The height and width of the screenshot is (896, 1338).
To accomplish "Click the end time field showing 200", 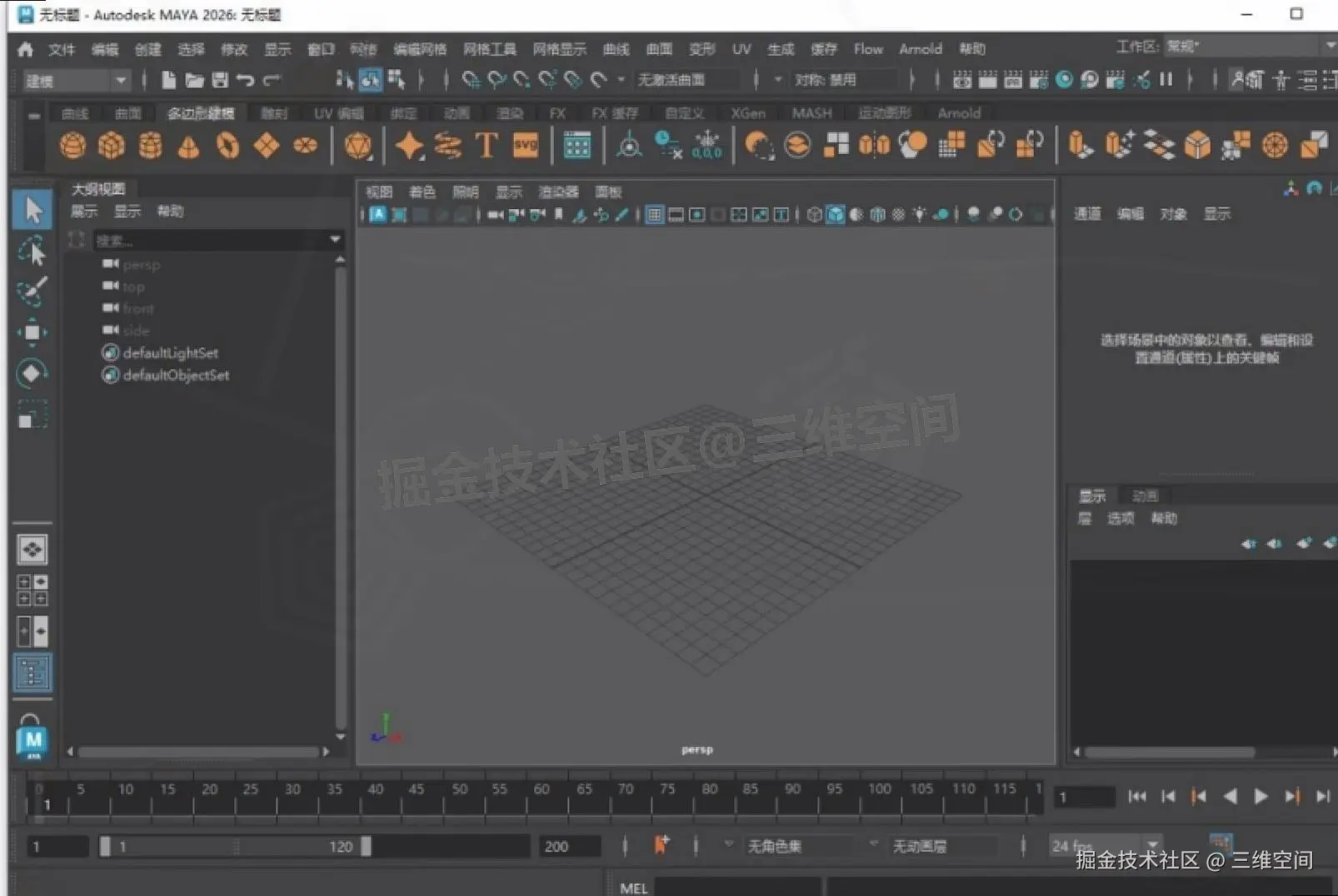I will point(569,845).
